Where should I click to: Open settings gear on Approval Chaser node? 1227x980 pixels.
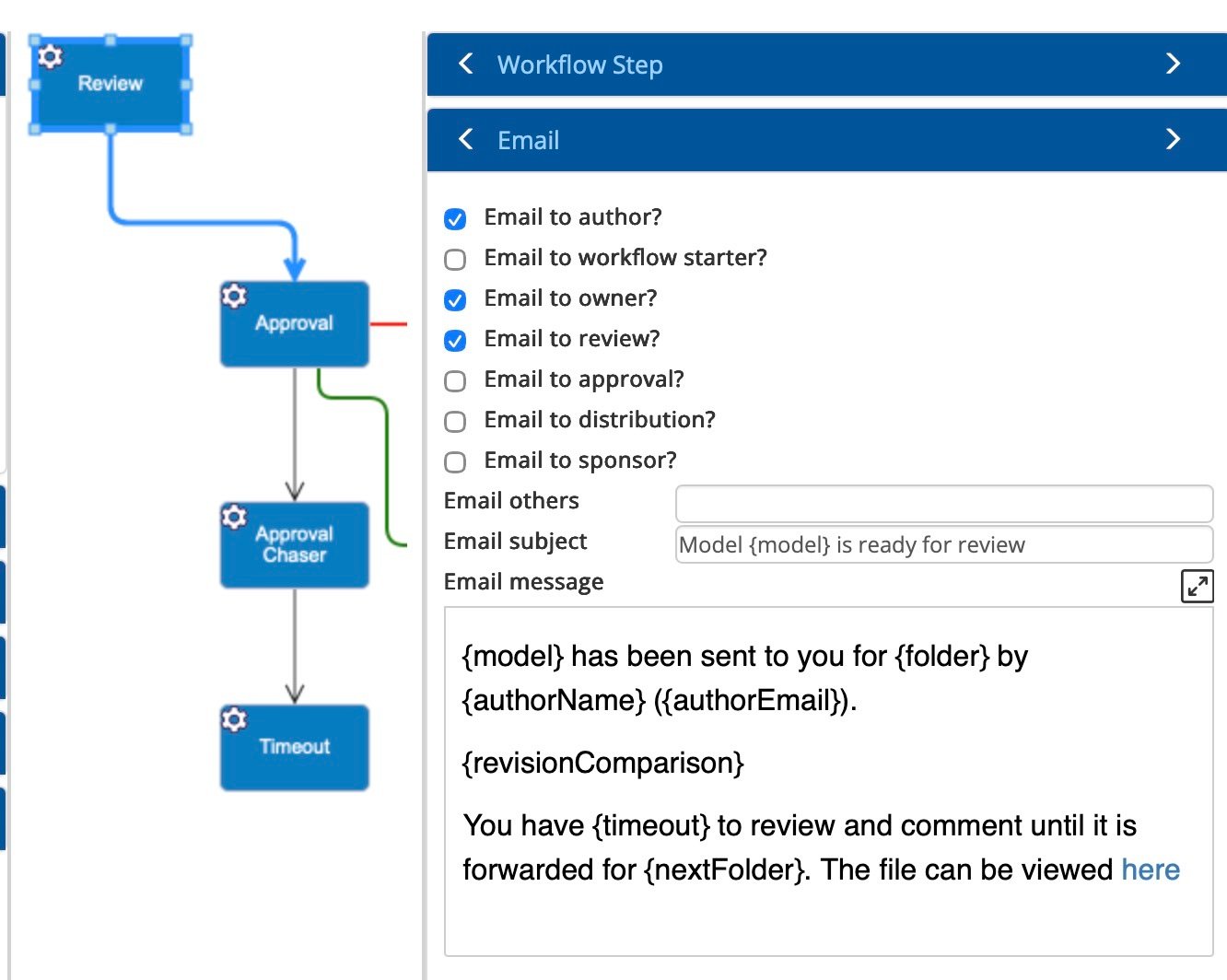coord(234,517)
